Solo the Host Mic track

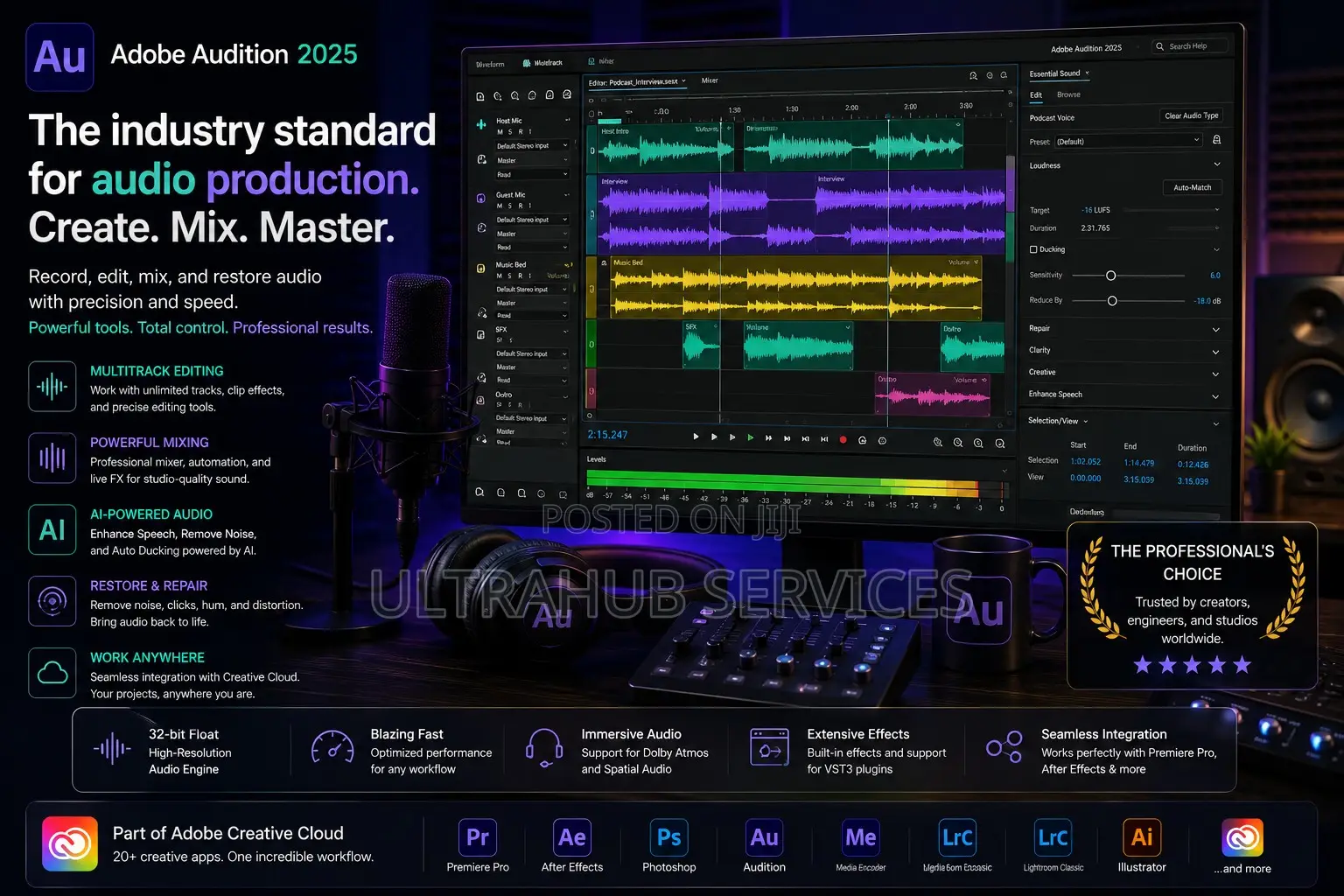coord(511,132)
